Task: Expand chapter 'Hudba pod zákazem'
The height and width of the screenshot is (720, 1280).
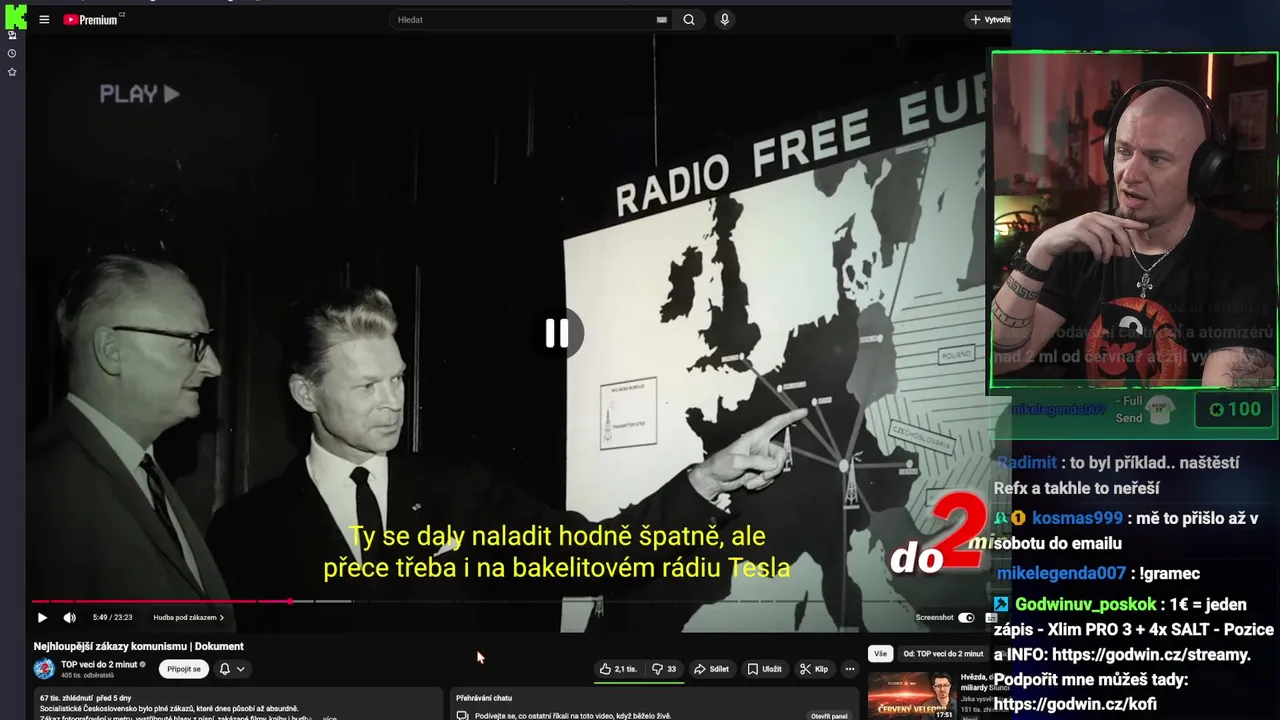Action: click(188, 617)
